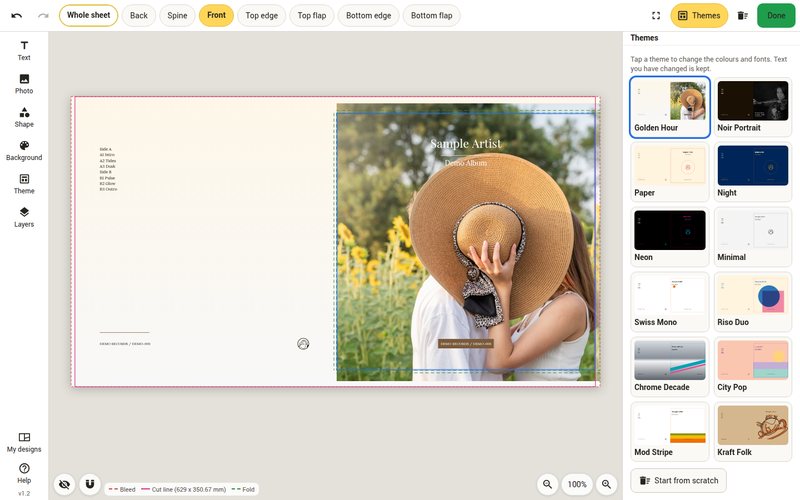Select the circular logo on back cover
Screen dimensions: 800x500
303,344
